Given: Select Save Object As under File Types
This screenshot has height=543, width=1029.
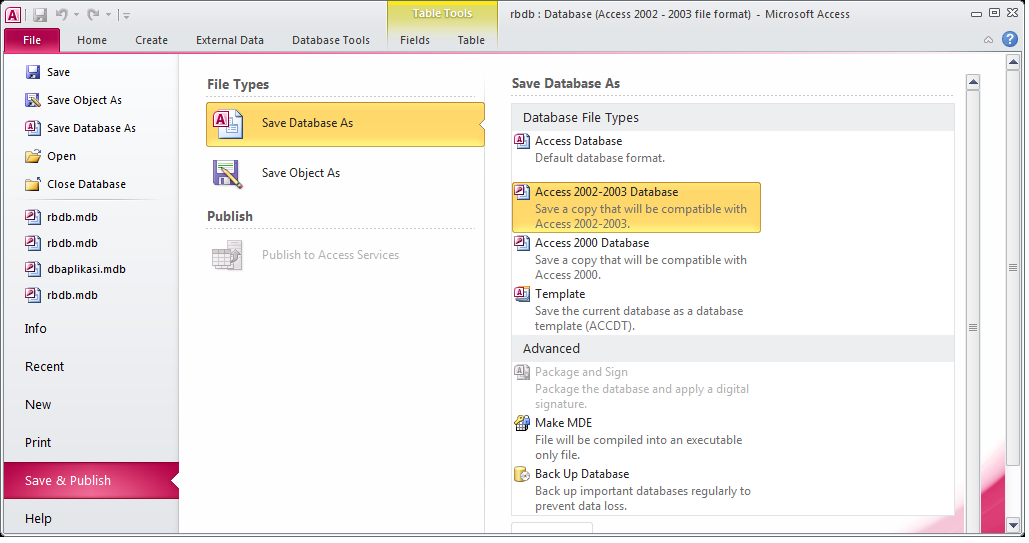Looking at the screenshot, I should 345,173.
